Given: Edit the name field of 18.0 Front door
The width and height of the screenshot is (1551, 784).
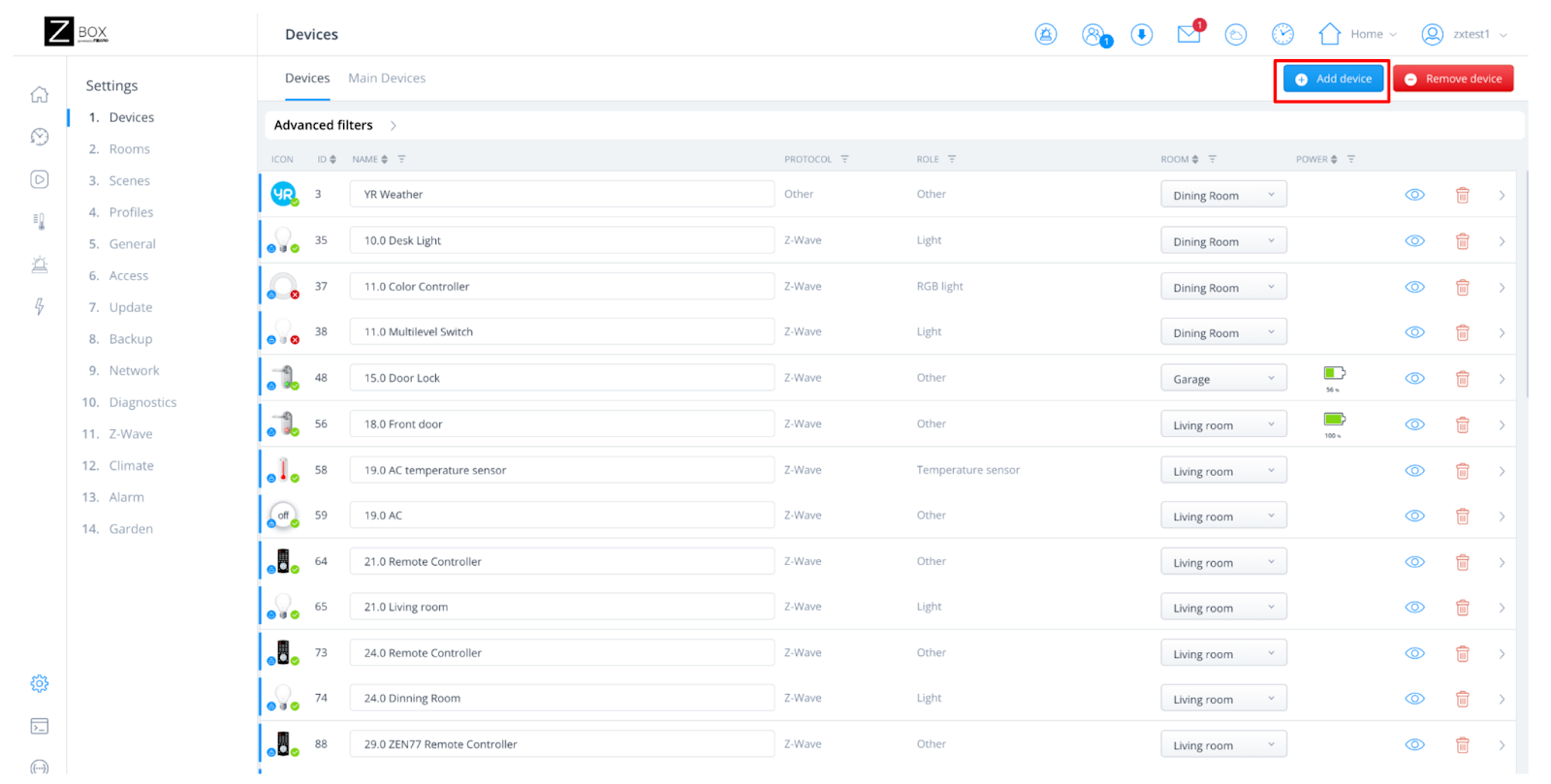Looking at the screenshot, I should coord(562,424).
